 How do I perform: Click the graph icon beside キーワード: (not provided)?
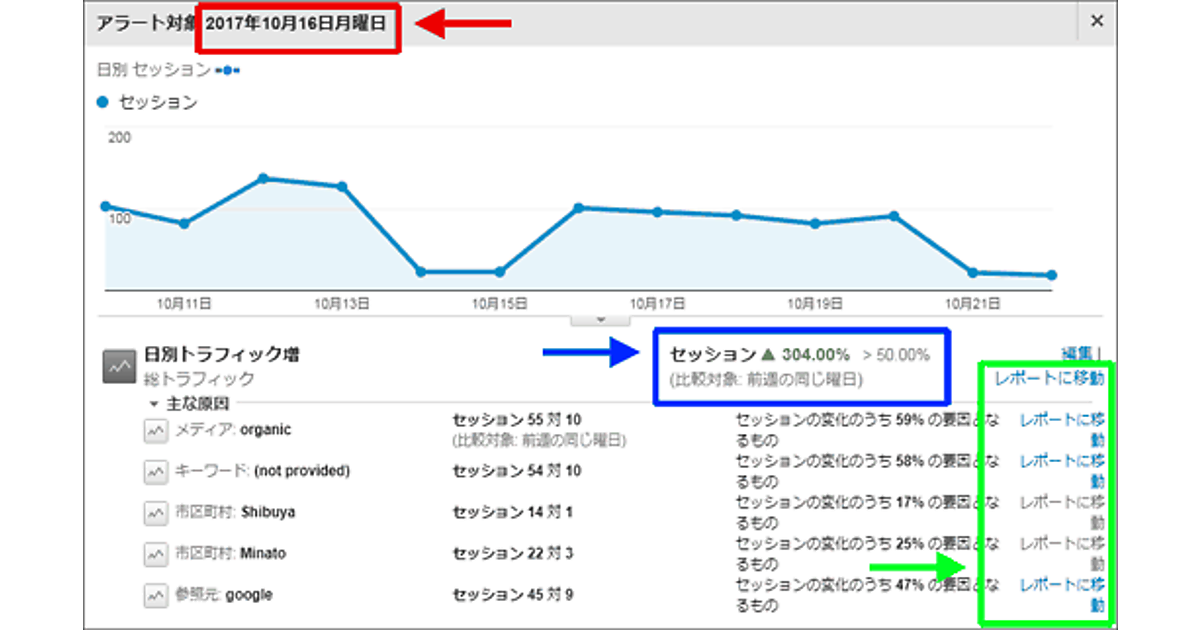pyautogui.click(x=155, y=471)
